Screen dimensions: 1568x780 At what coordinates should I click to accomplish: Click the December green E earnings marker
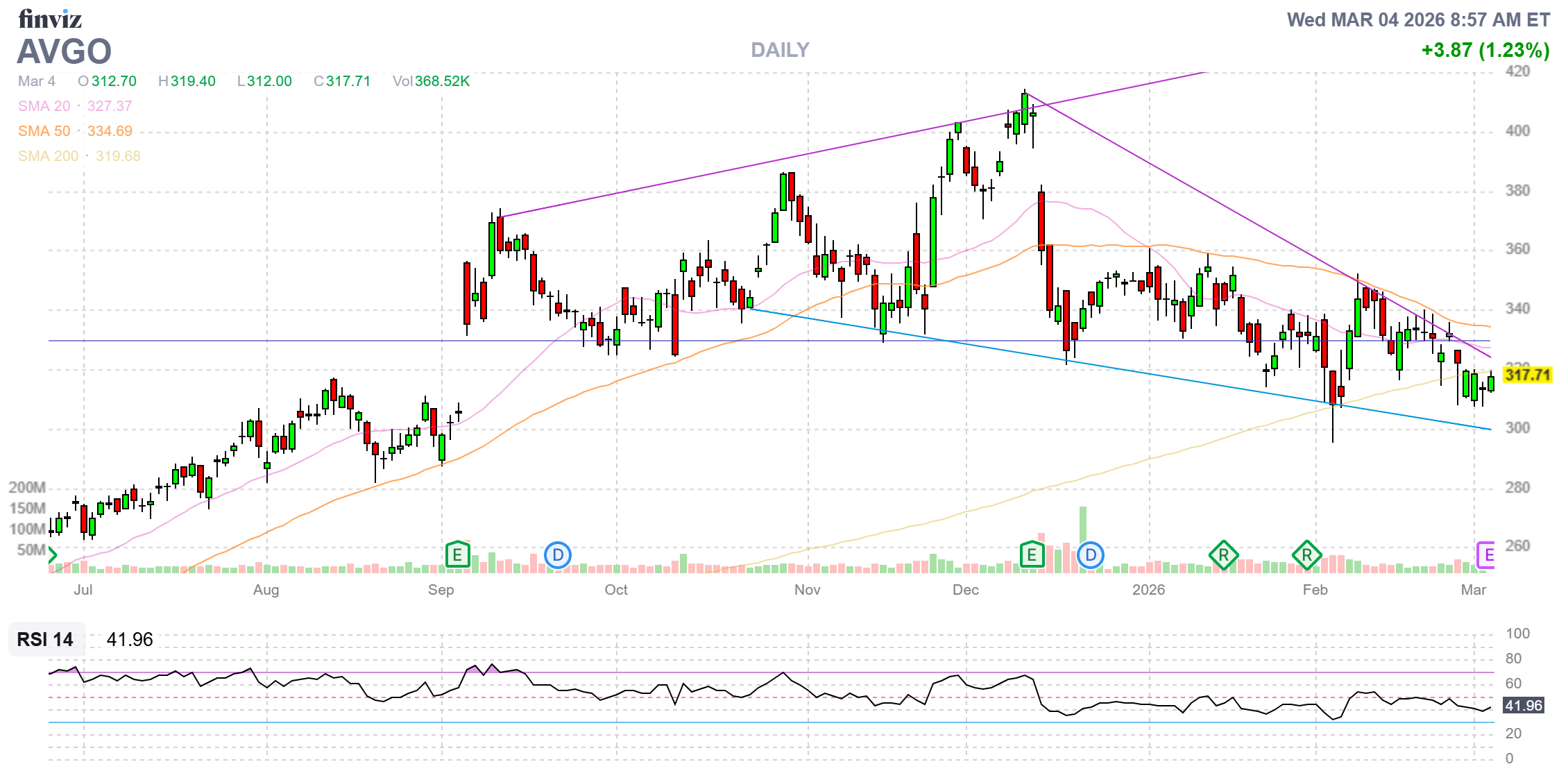point(1032,555)
